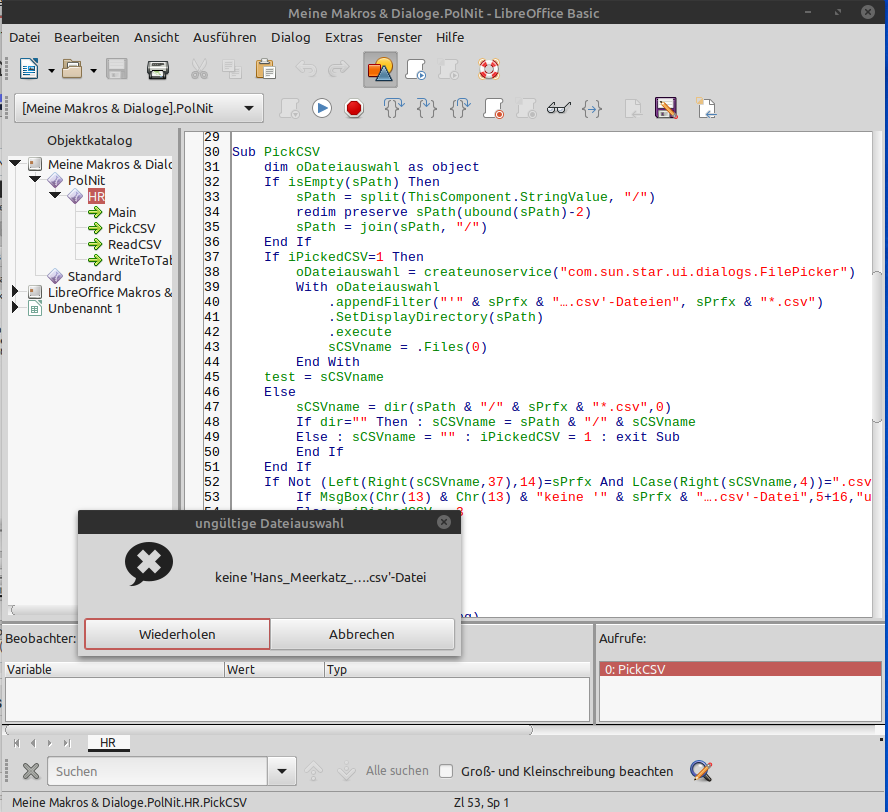Viewport: 888px width, 812px height.
Task: Click the Undo arrow icon
Action: (x=306, y=69)
